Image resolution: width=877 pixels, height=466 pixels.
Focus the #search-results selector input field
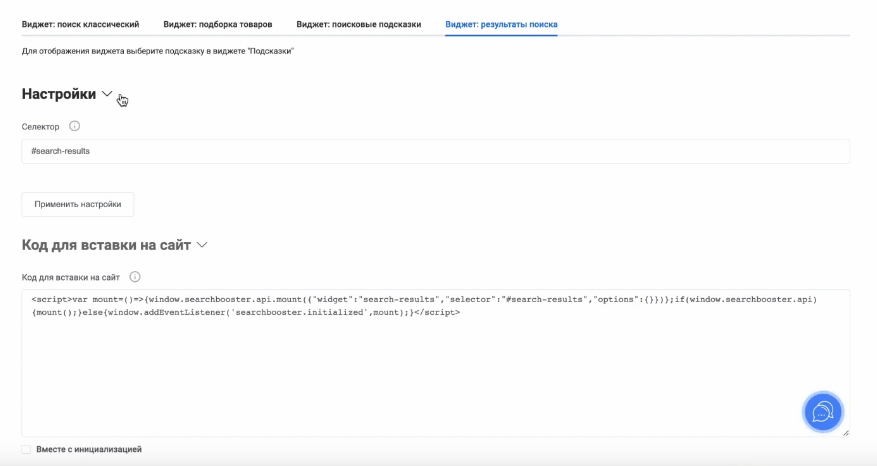click(x=435, y=151)
